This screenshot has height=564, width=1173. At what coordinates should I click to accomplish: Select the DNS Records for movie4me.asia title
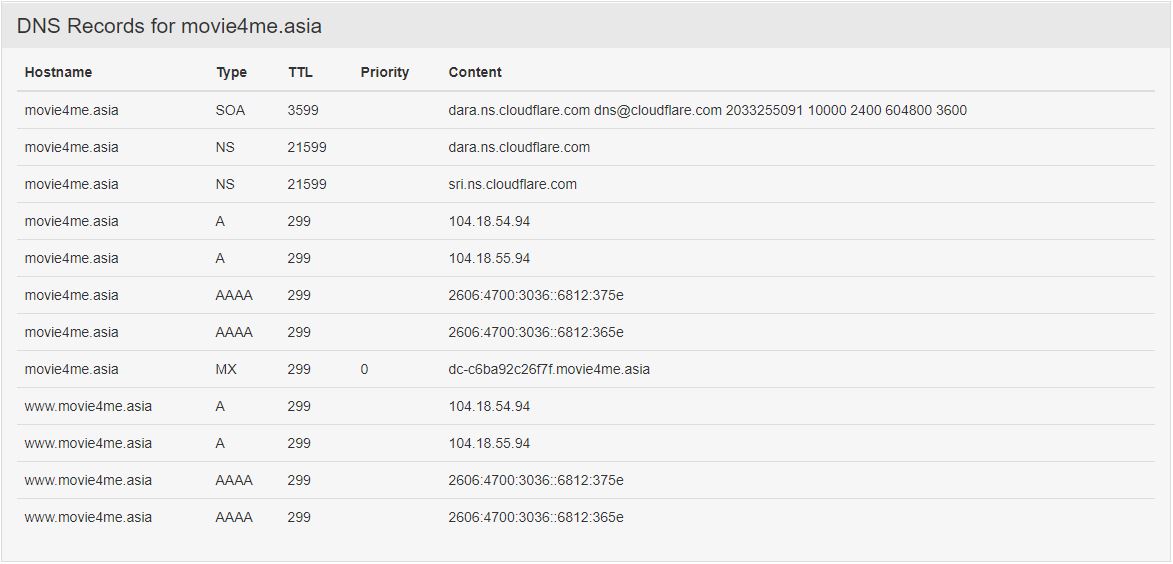(x=169, y=26)
